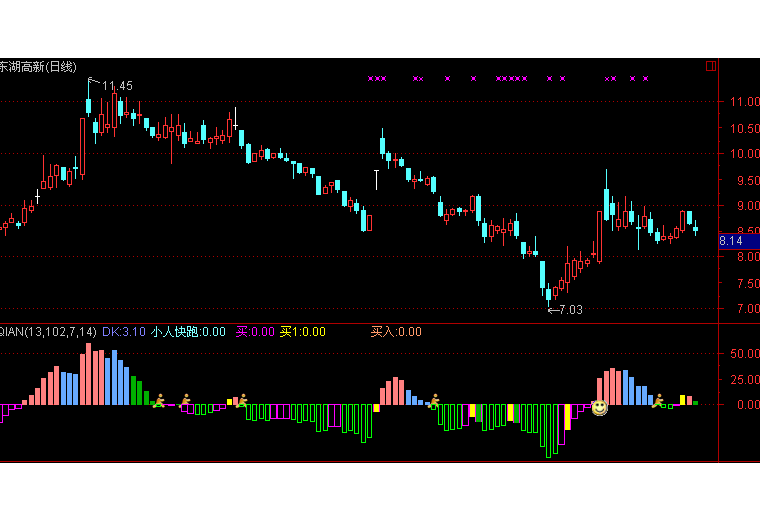This screenshot has width=760, height=522.
Task: Click the running man after the middle bar cluster
Action: click(x=433, y=400)
